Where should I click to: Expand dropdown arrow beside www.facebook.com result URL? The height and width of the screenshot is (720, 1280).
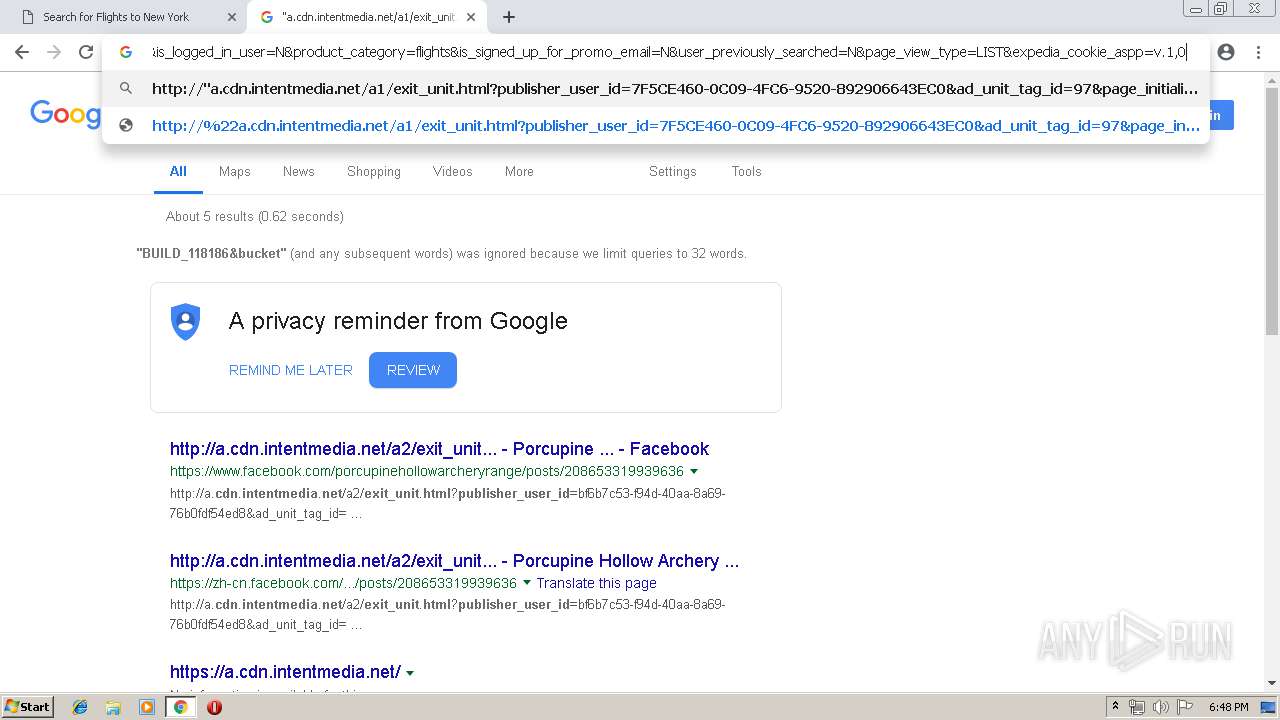[x=694, y=471]
